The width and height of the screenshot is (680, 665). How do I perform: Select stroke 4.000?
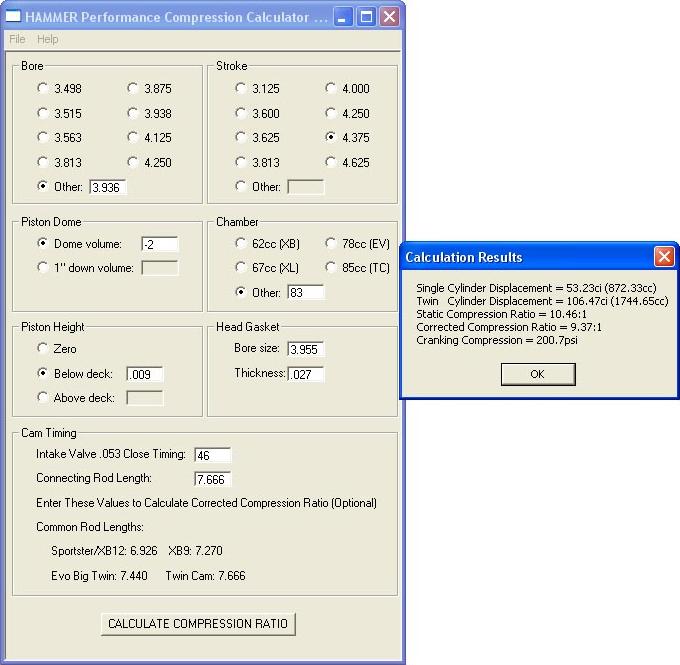pos(331,88)
